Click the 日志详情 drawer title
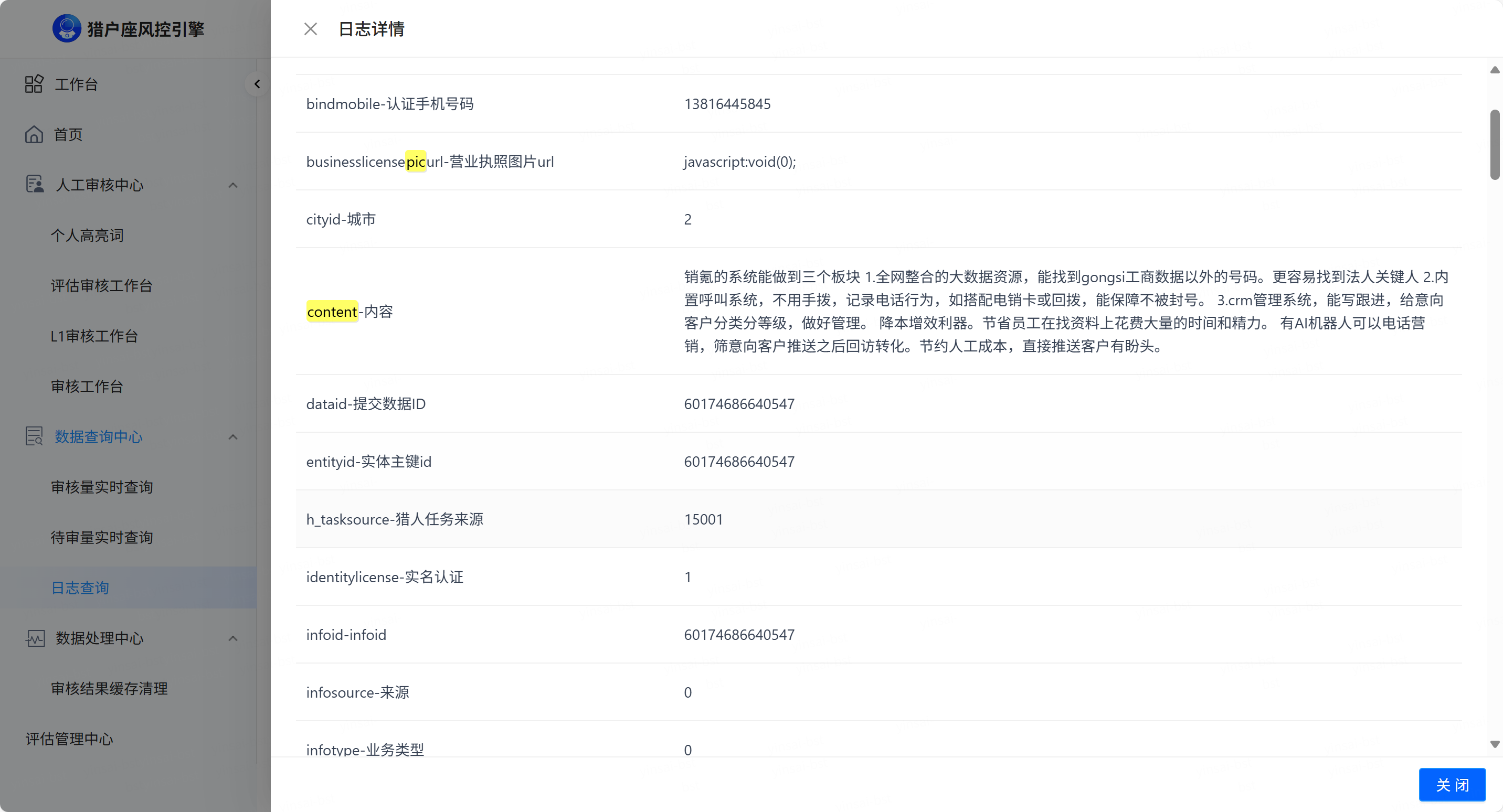 [372, 29]
